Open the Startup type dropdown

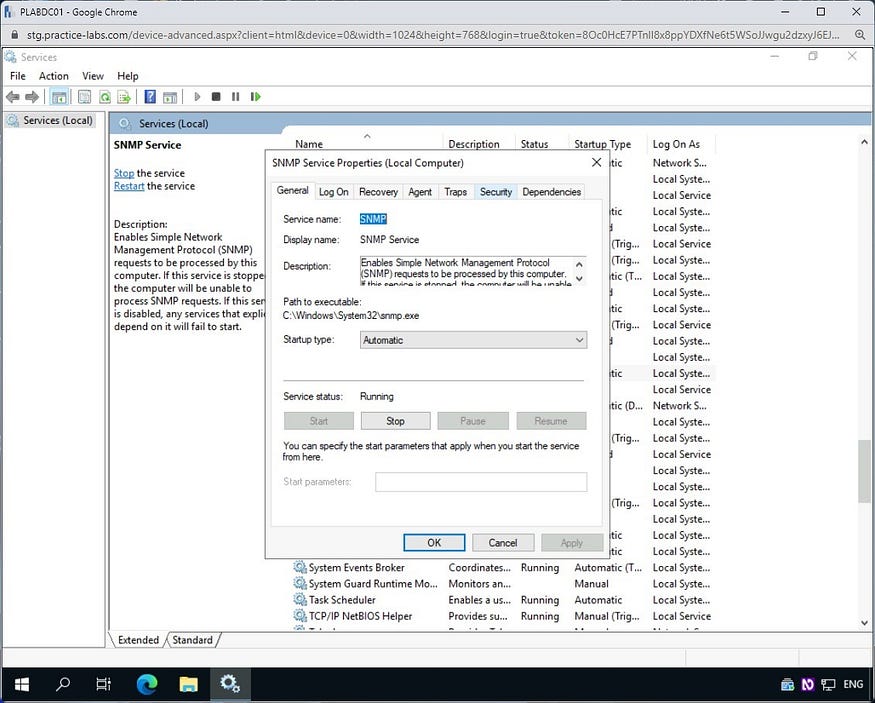(x=473, y=340)
